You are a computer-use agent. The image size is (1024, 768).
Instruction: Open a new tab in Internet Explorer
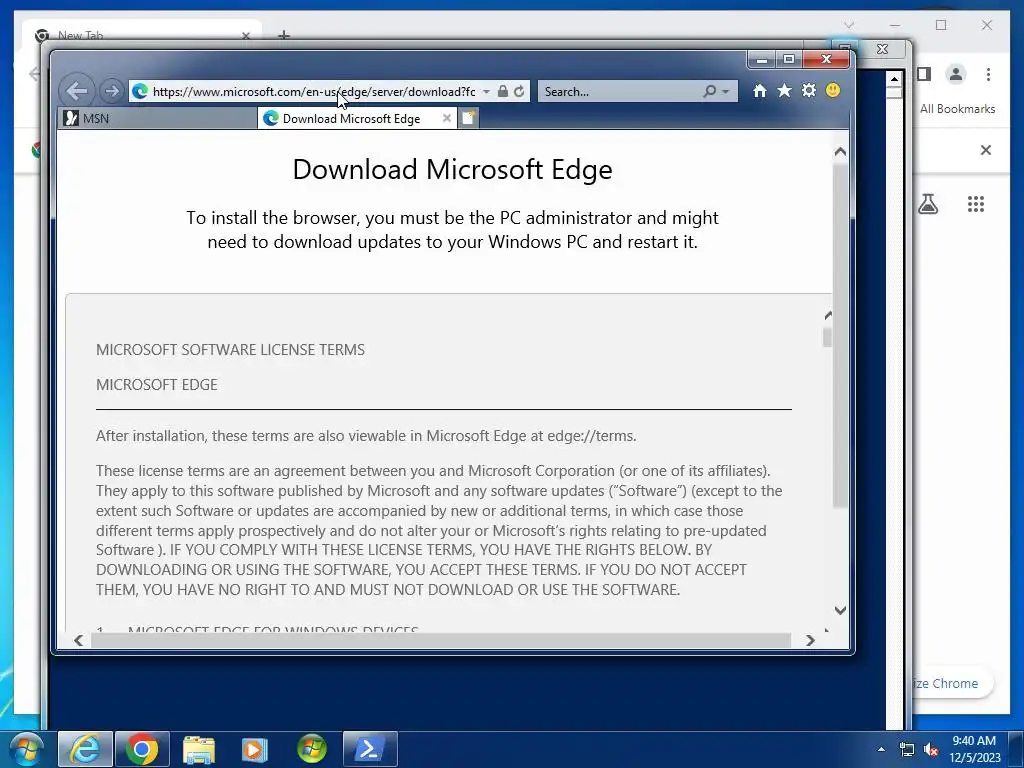468,118
